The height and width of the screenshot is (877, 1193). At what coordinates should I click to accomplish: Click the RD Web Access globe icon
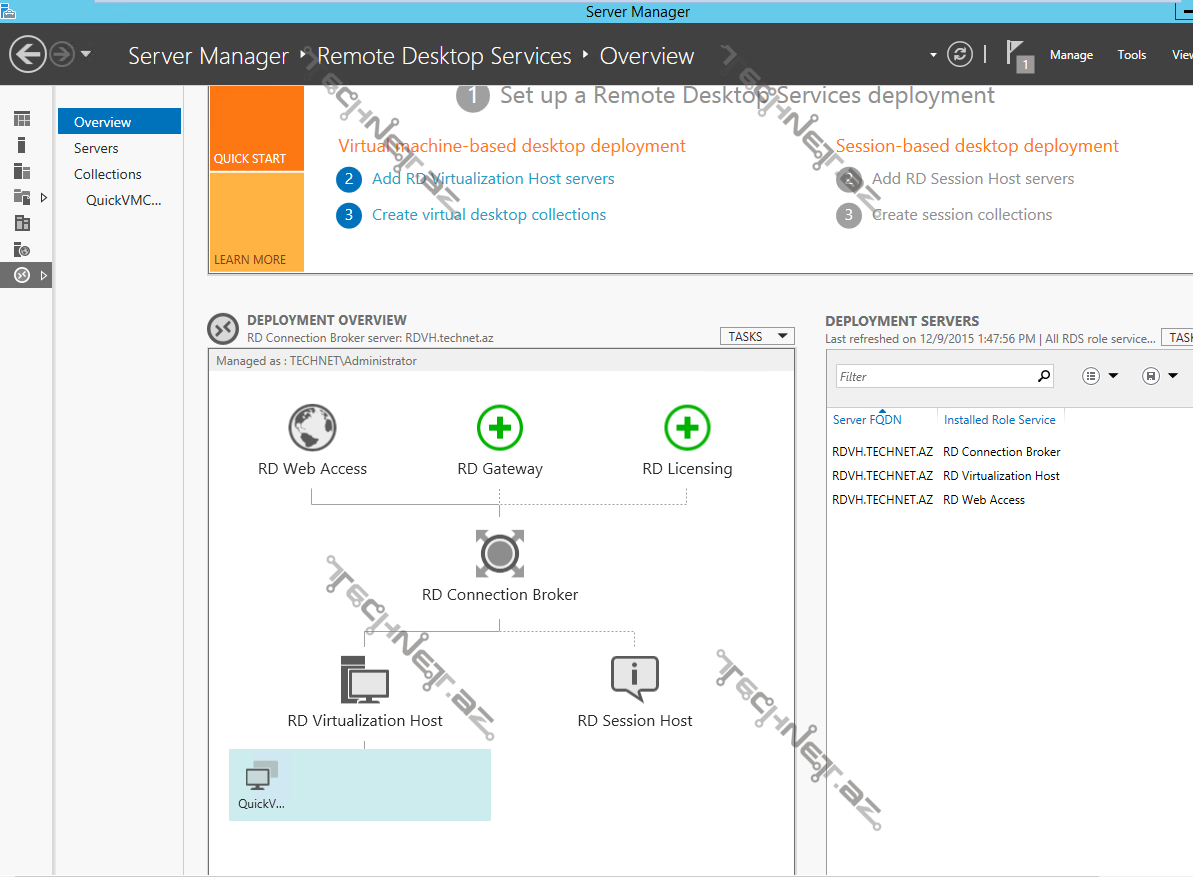312,429
